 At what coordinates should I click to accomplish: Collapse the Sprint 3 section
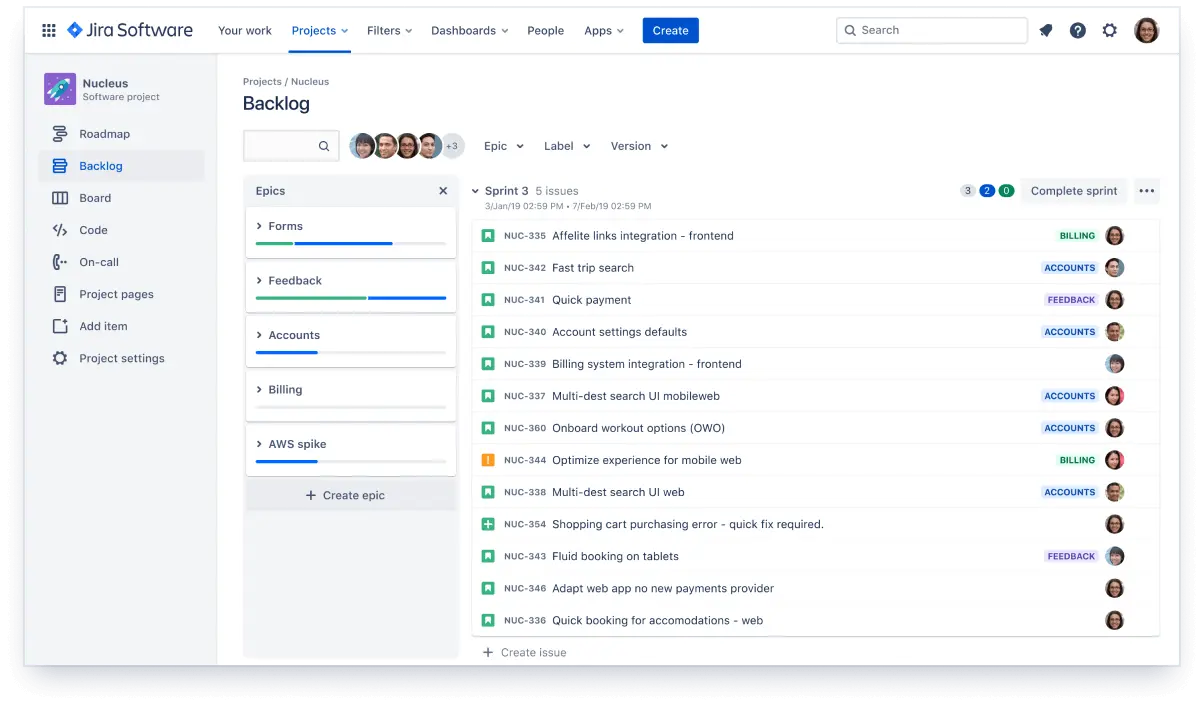tap(475, 191)
